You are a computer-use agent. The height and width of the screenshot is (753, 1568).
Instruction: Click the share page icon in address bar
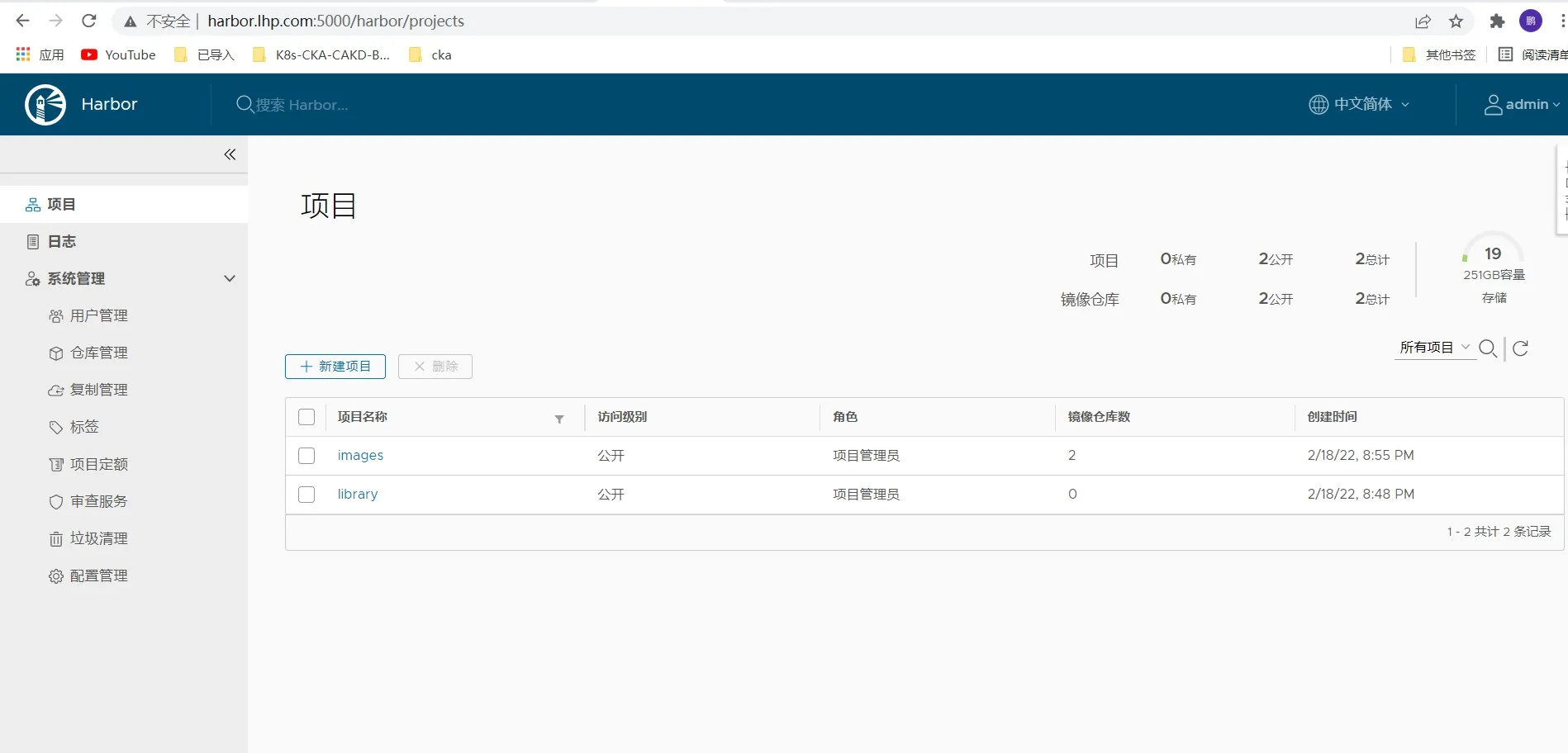[x=1423, y=21]
